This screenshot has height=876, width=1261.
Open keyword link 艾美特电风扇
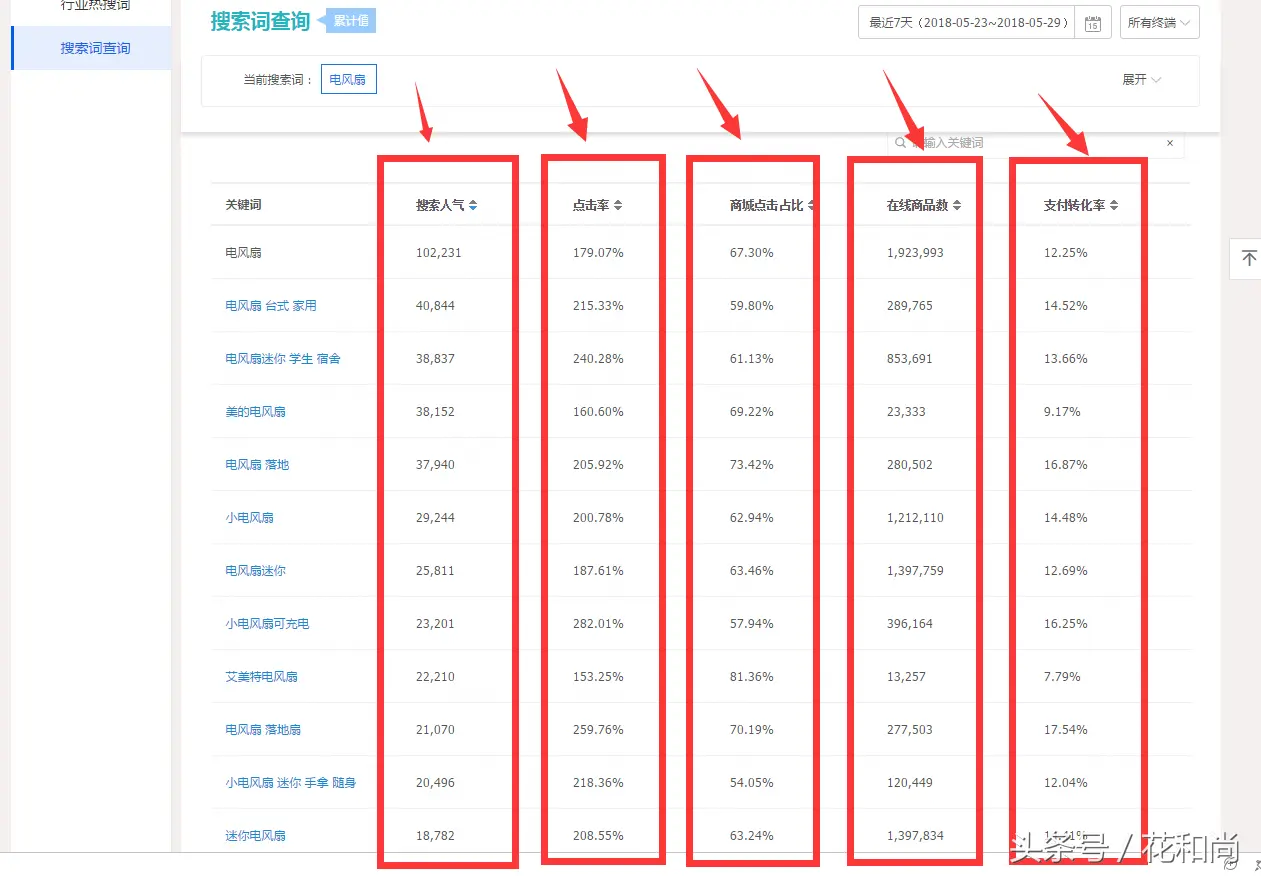(261, 677)
